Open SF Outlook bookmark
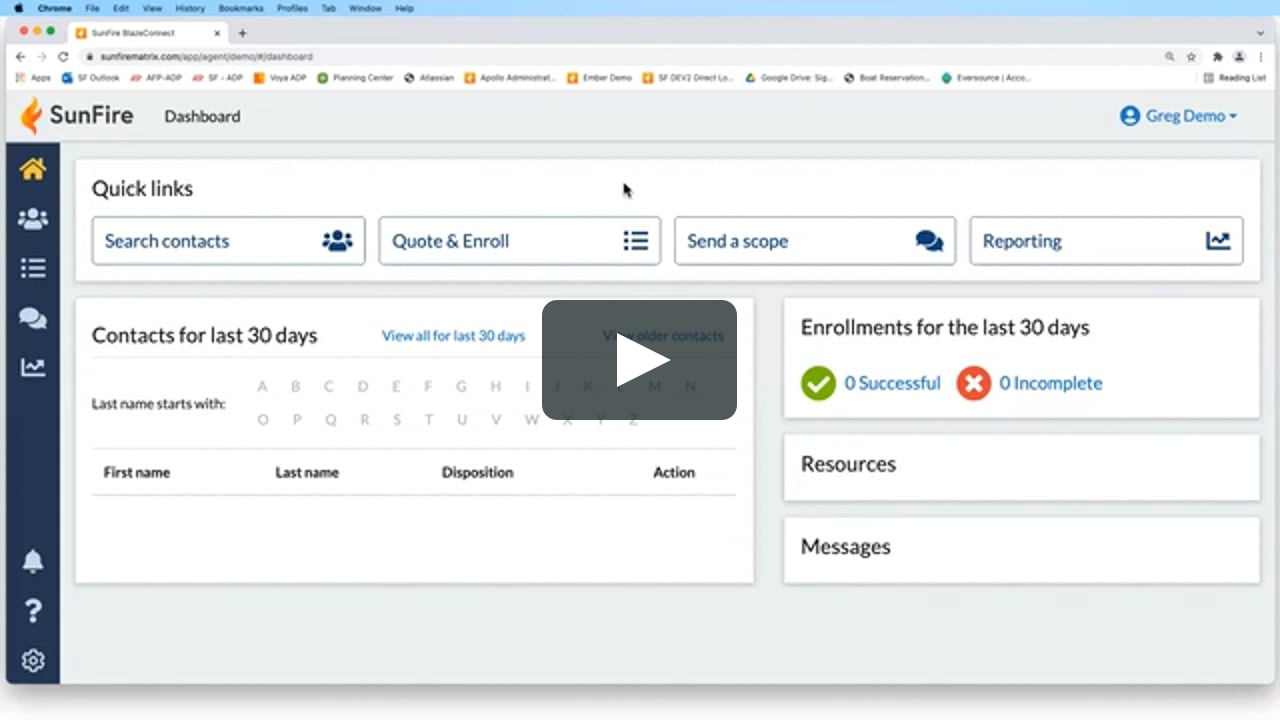The height and width of the screenshot is (720, 1280). pos(91,77)
